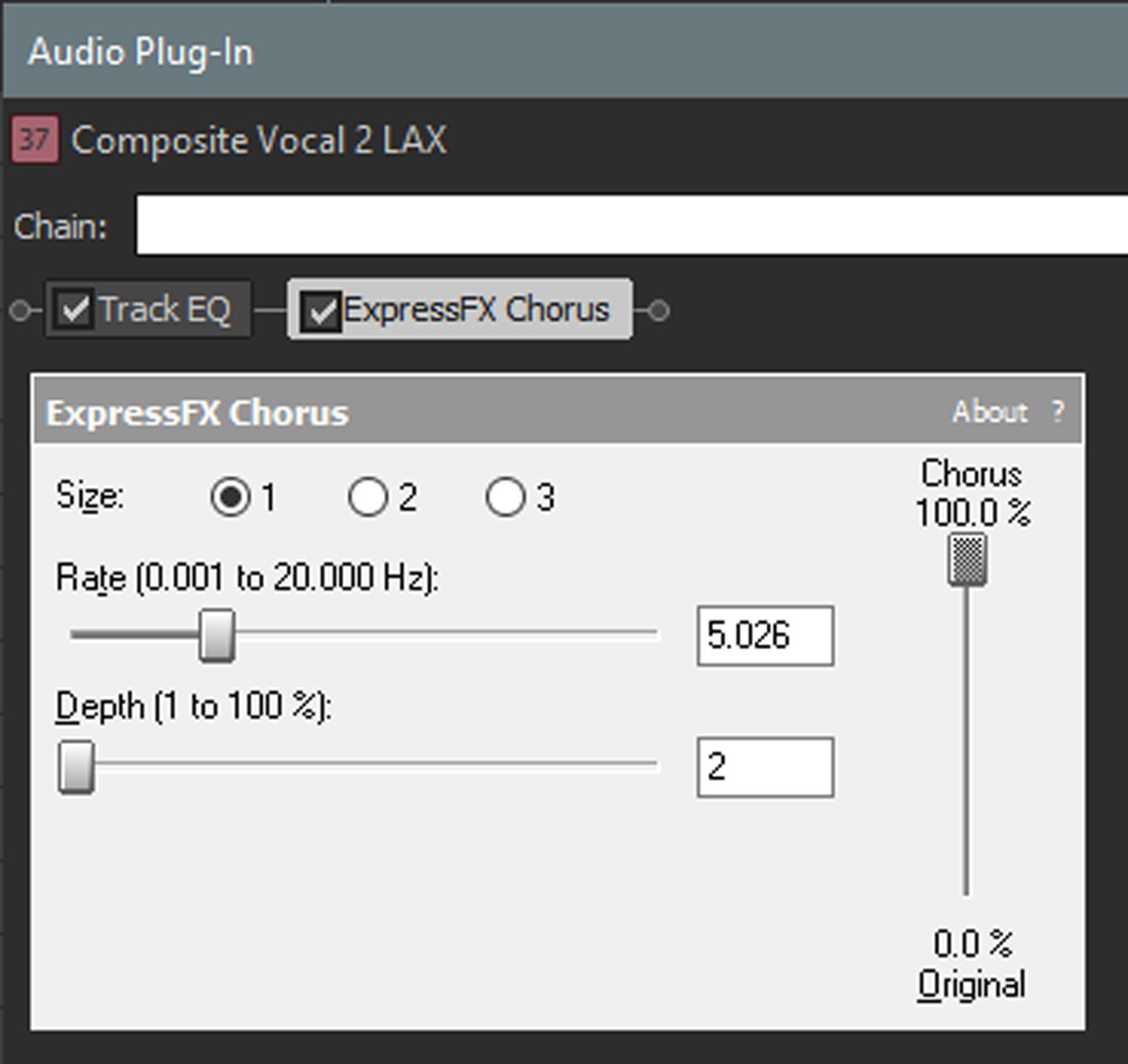This screenshot has width=1128, height=1064.
Task: Open plug-in help with the question mark
Action: click(x=1058, y=411)
